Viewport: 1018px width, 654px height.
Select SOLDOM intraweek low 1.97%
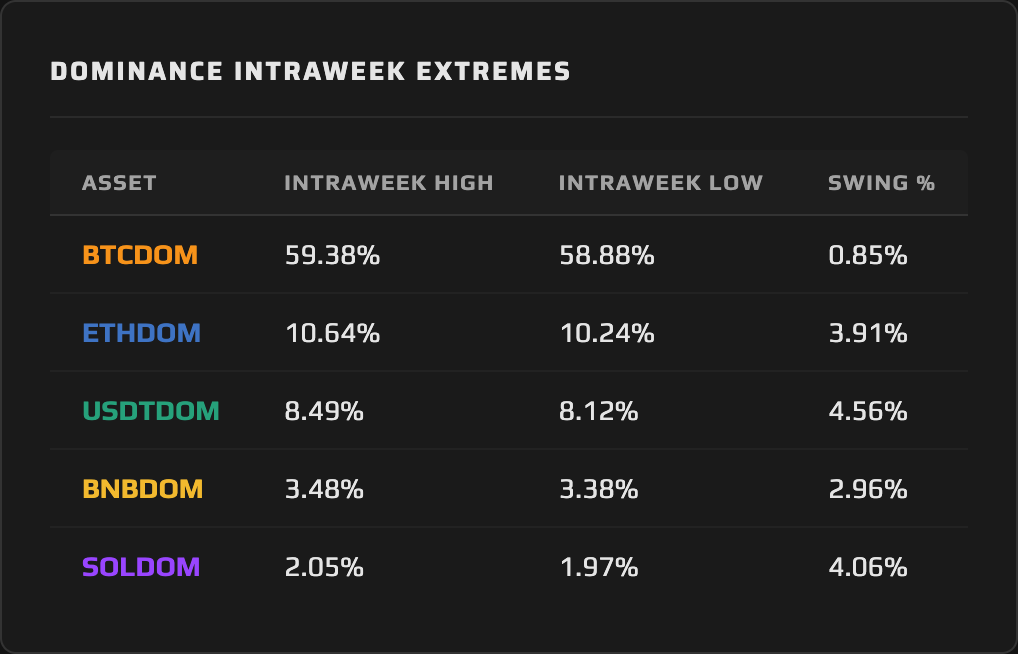[599, 566]
